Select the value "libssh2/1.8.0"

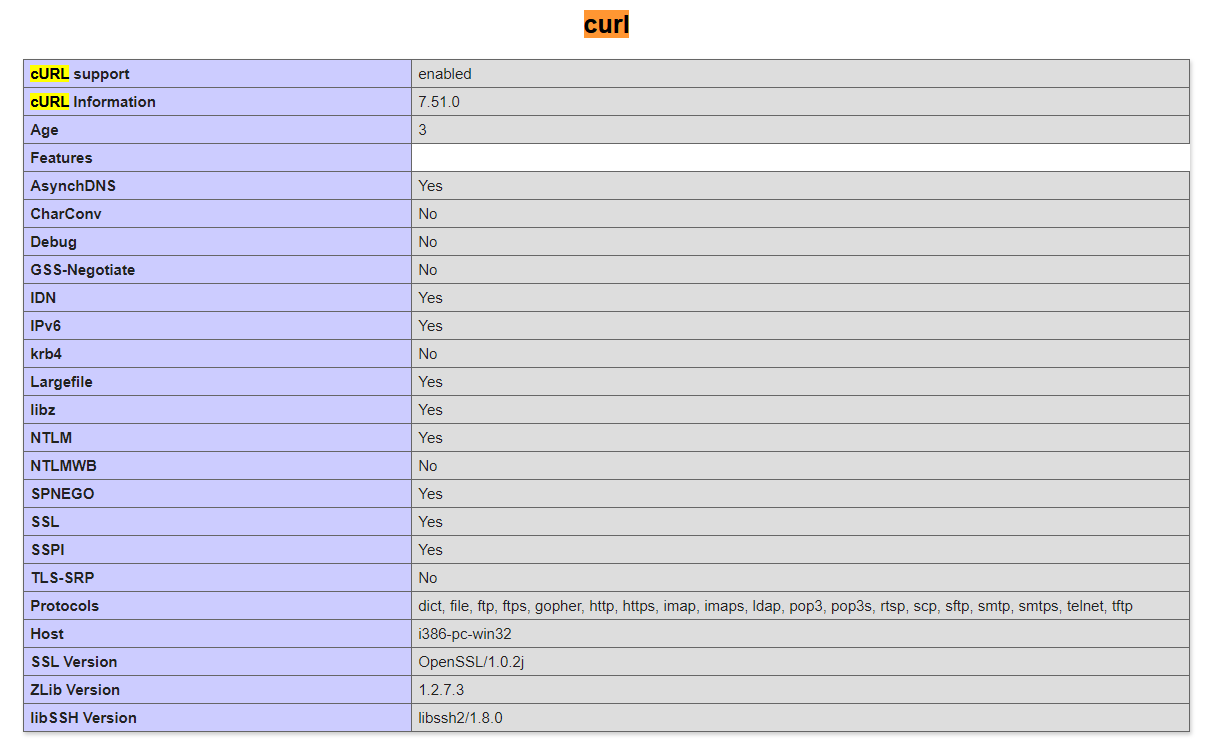460,718
